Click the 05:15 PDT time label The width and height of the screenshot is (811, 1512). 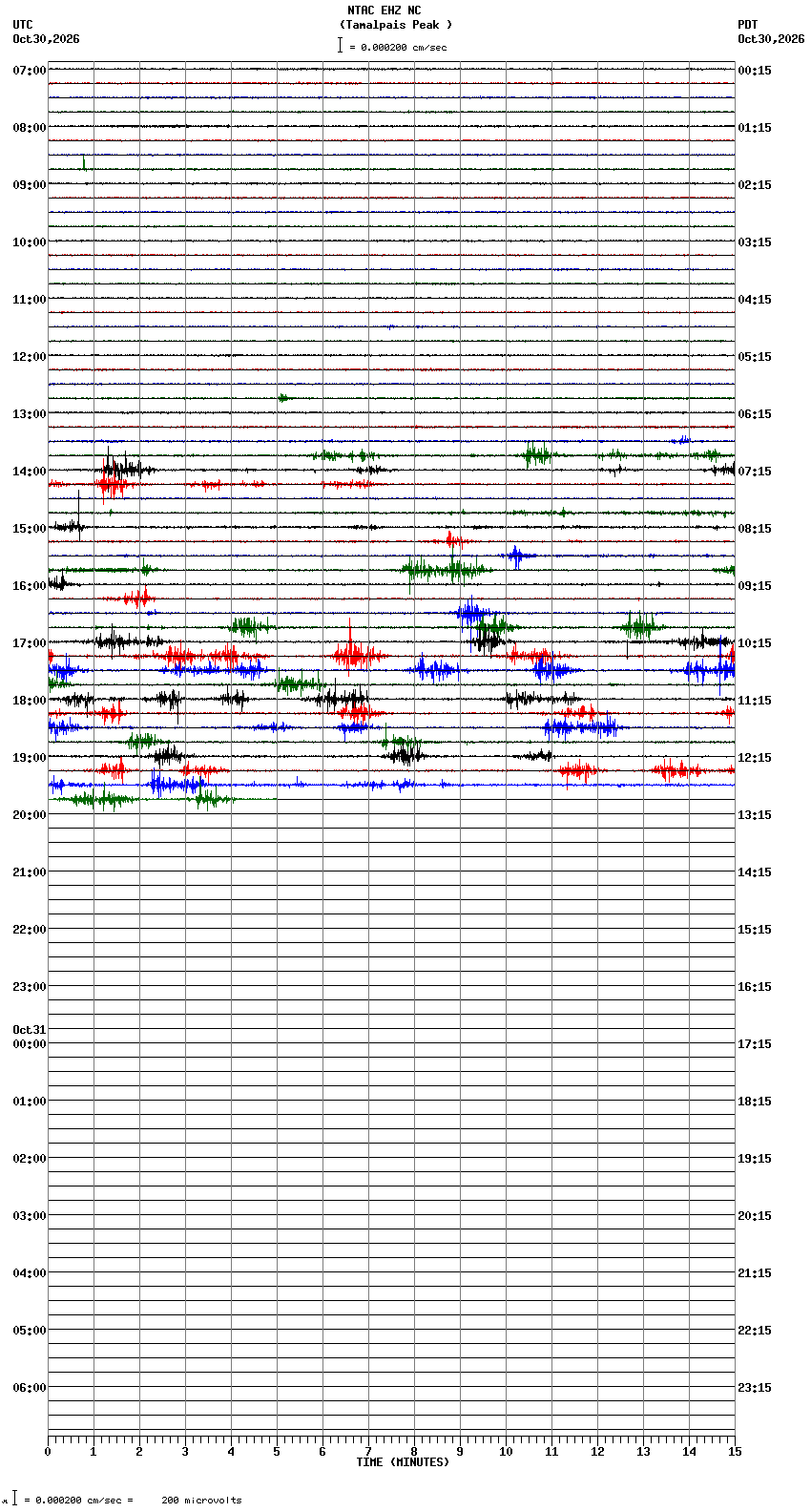point(755,357)
